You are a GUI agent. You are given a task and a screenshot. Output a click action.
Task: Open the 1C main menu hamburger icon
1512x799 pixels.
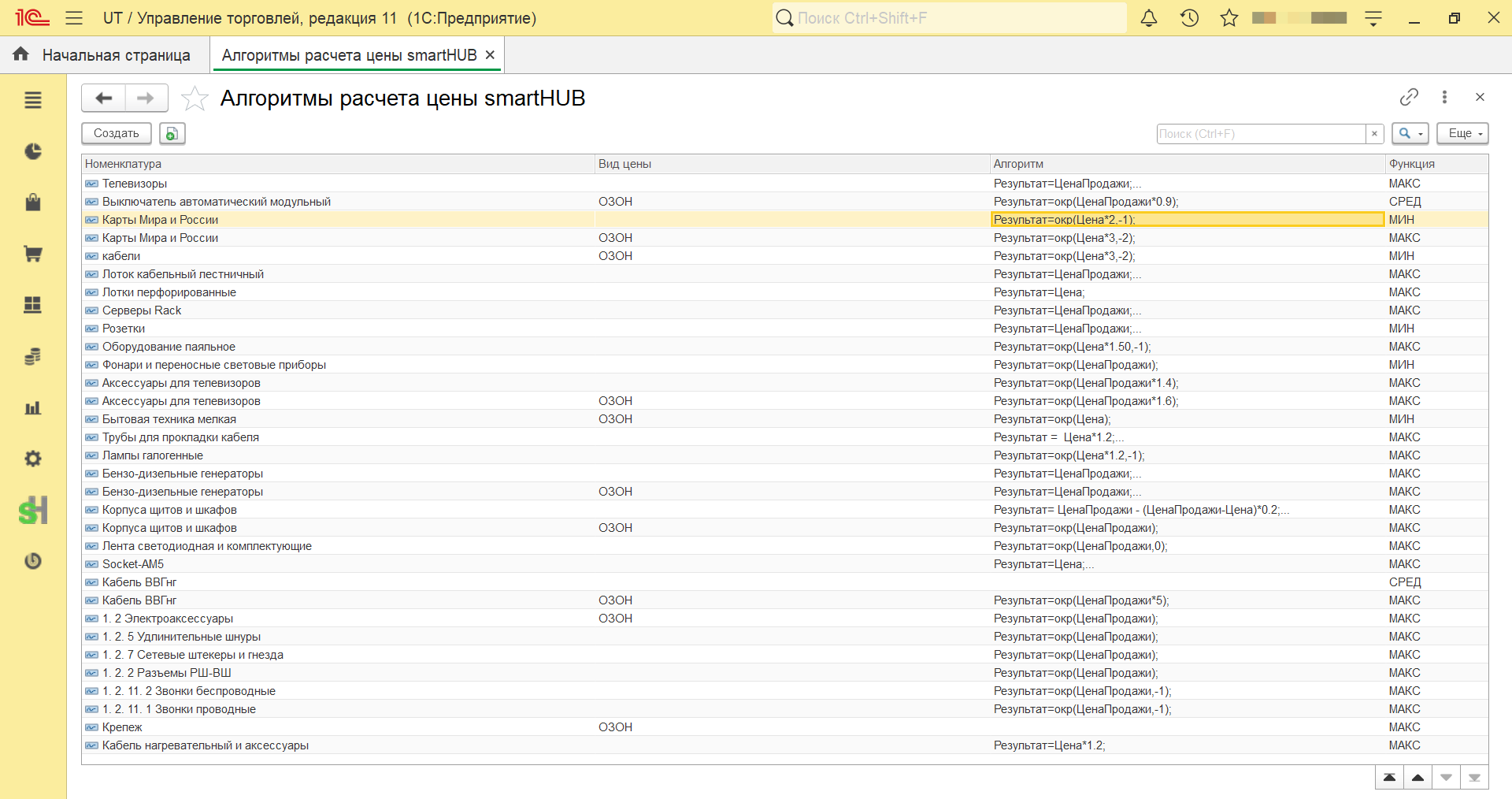74,17
